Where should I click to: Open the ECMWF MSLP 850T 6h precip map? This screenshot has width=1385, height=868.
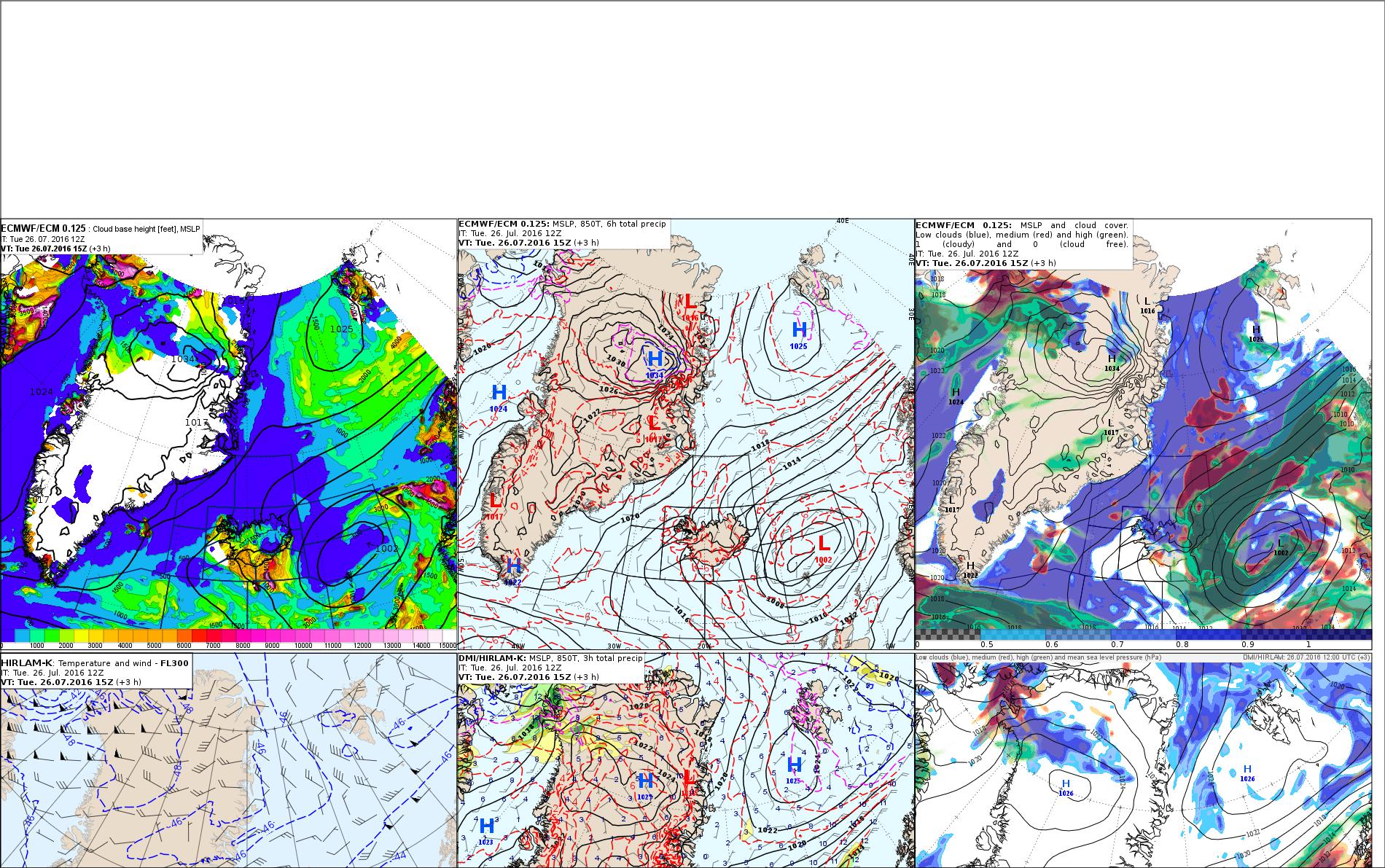pos(686,434)
